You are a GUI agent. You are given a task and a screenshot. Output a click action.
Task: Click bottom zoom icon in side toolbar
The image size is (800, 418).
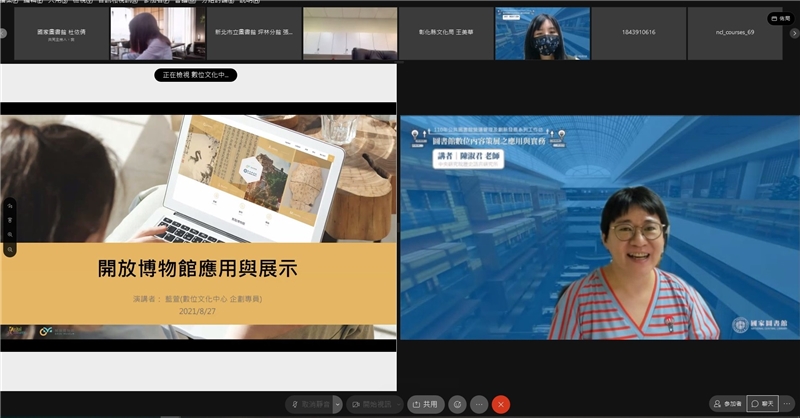pyautogui.click(x=10, y=250)
